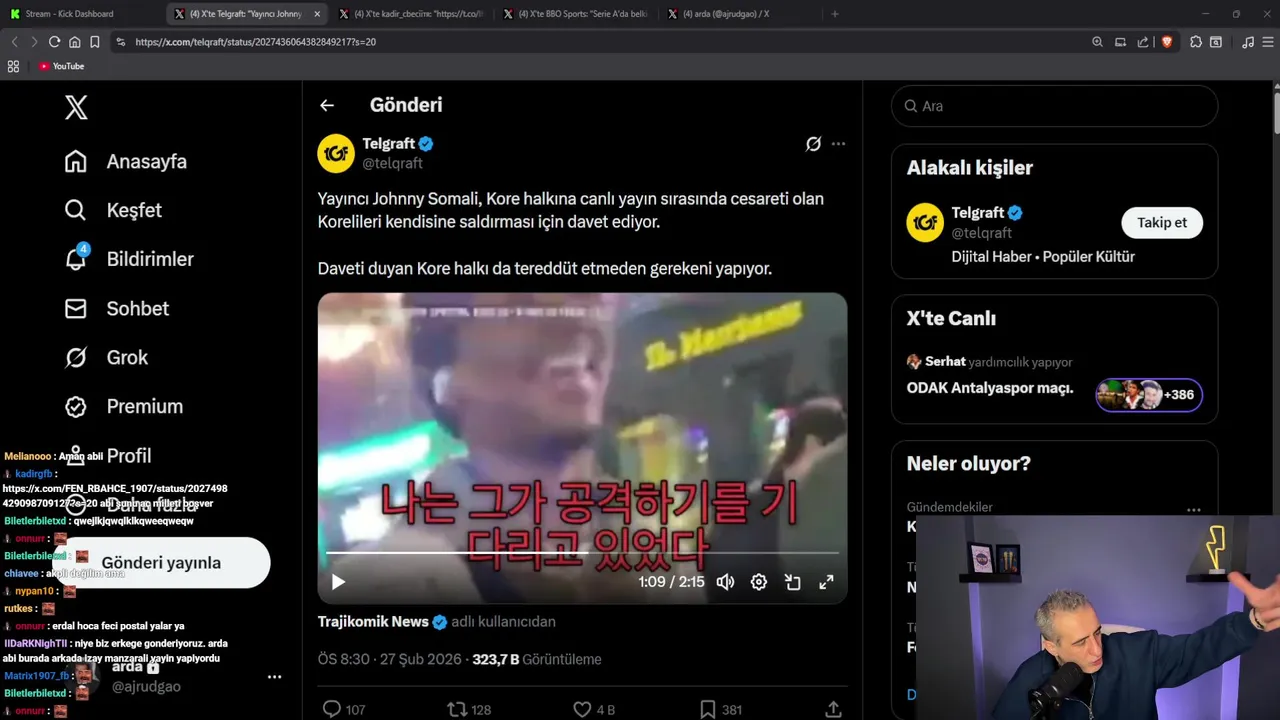Click the zoom magnifier in the address bar
The image size is (1280, 720).
click(1097, 42)
